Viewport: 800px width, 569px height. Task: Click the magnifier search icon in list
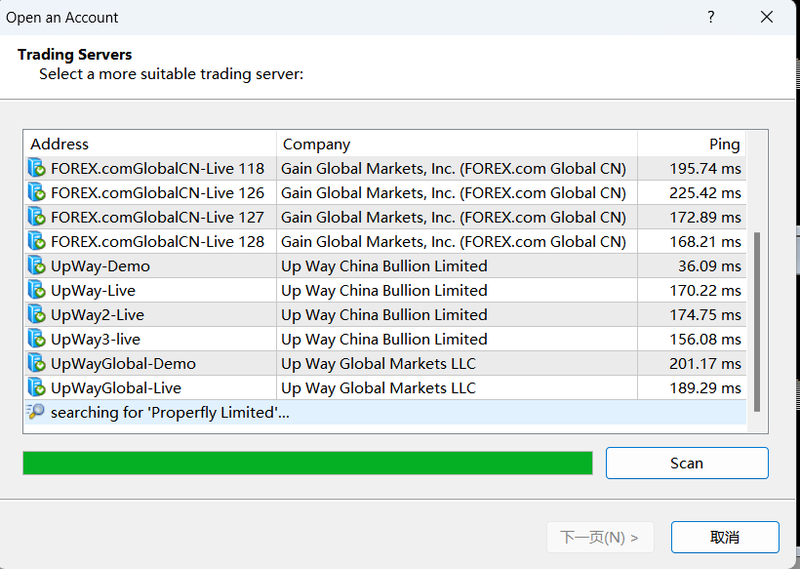point(36,411)
